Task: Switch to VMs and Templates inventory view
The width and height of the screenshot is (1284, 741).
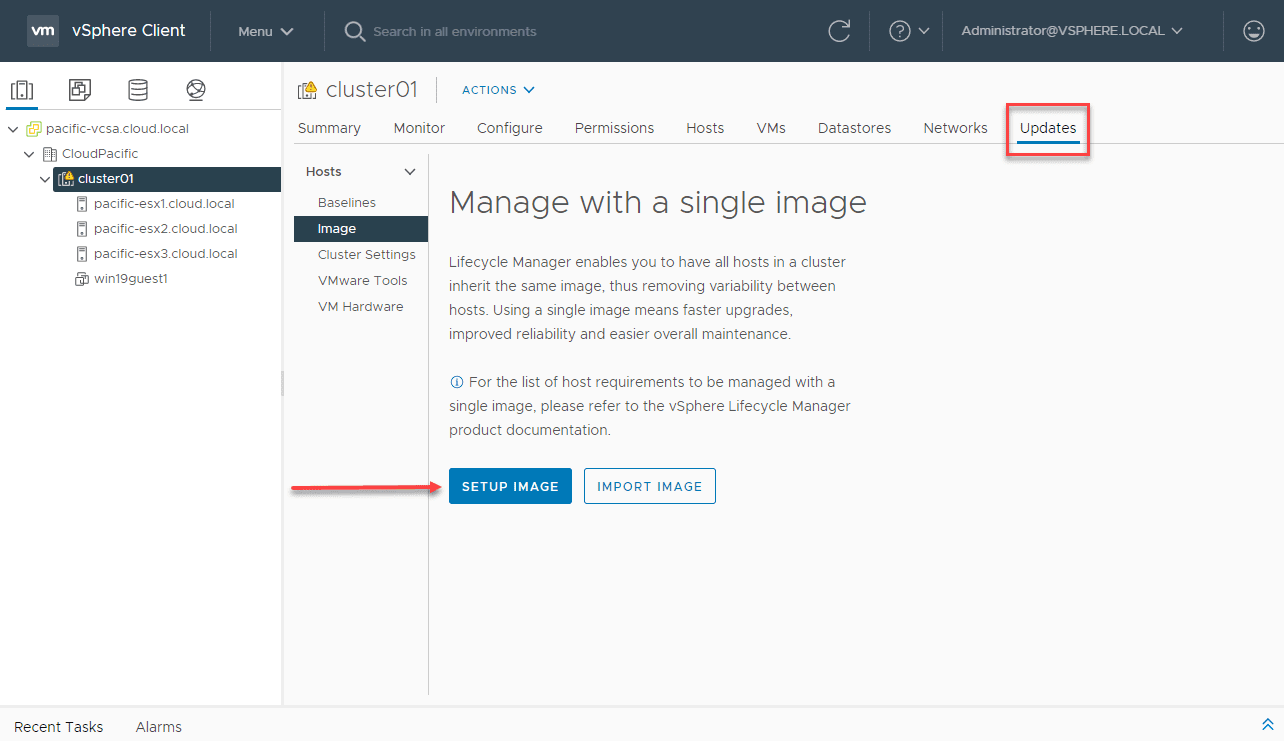Action: (80, 90)
